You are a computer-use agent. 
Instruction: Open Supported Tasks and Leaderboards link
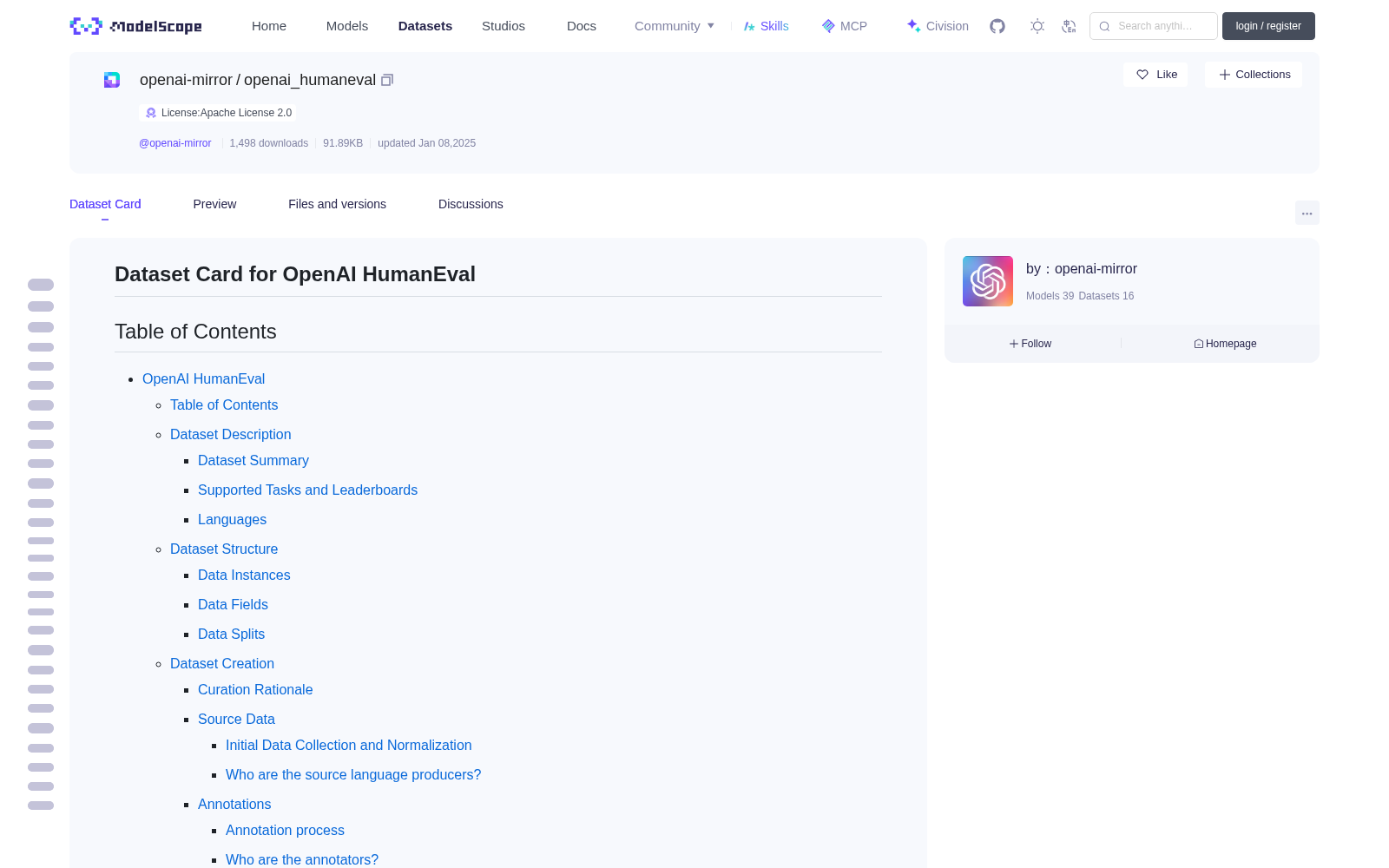307,490
